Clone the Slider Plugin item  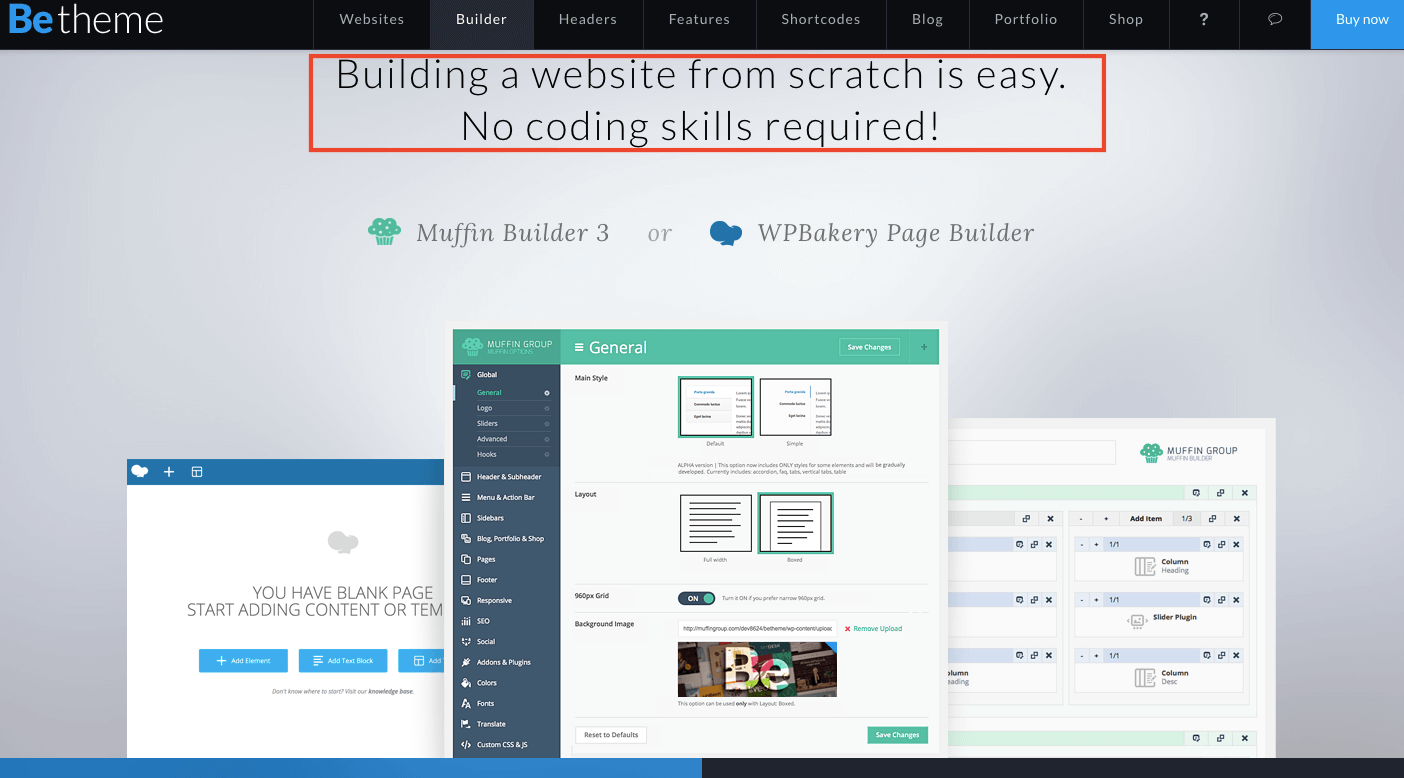tap(1222, 600)
